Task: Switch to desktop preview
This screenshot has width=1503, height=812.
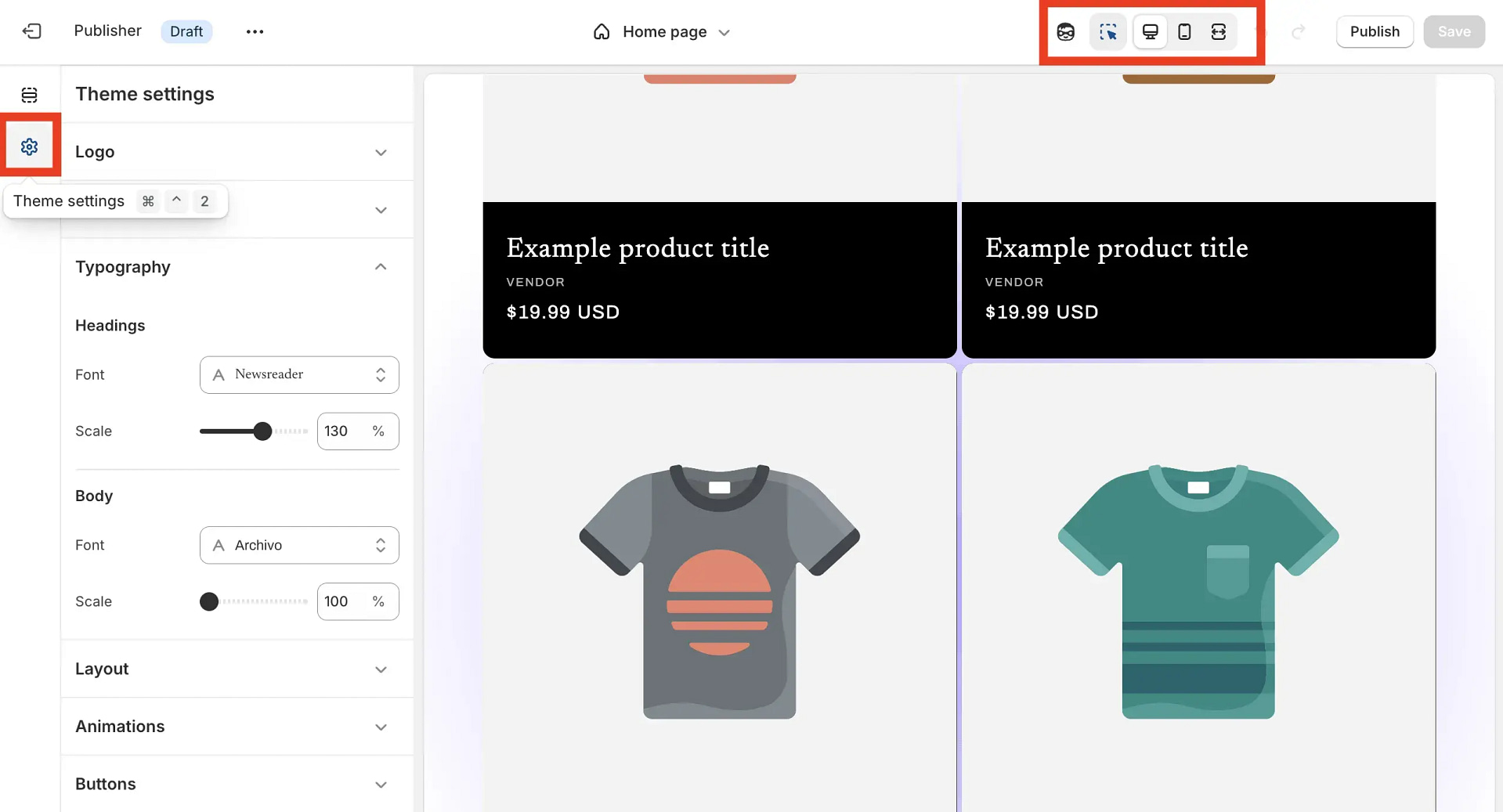Action: point(1150,31)
